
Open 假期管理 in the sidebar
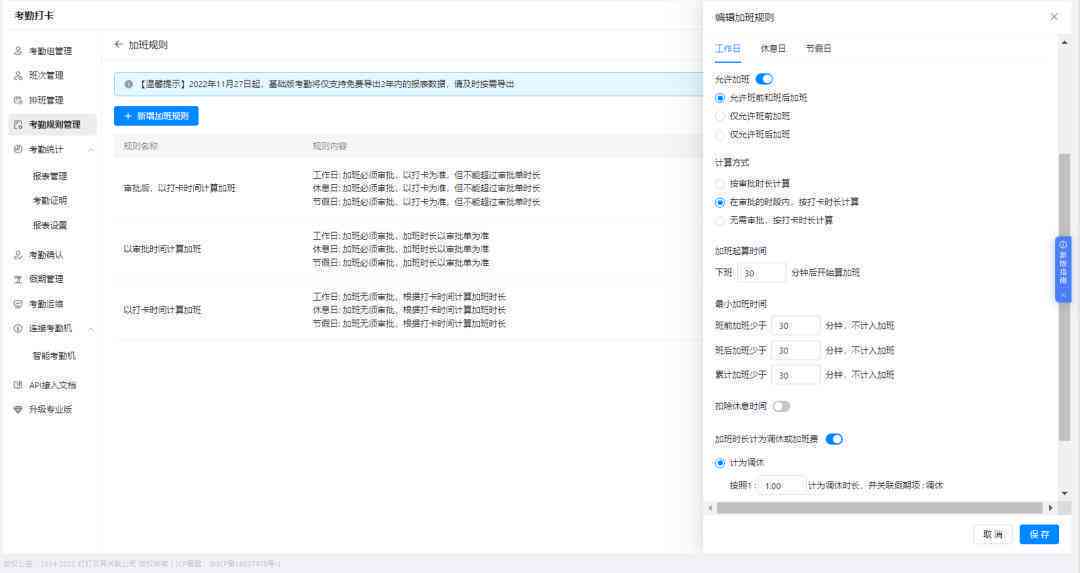click(x=46, y=280)
